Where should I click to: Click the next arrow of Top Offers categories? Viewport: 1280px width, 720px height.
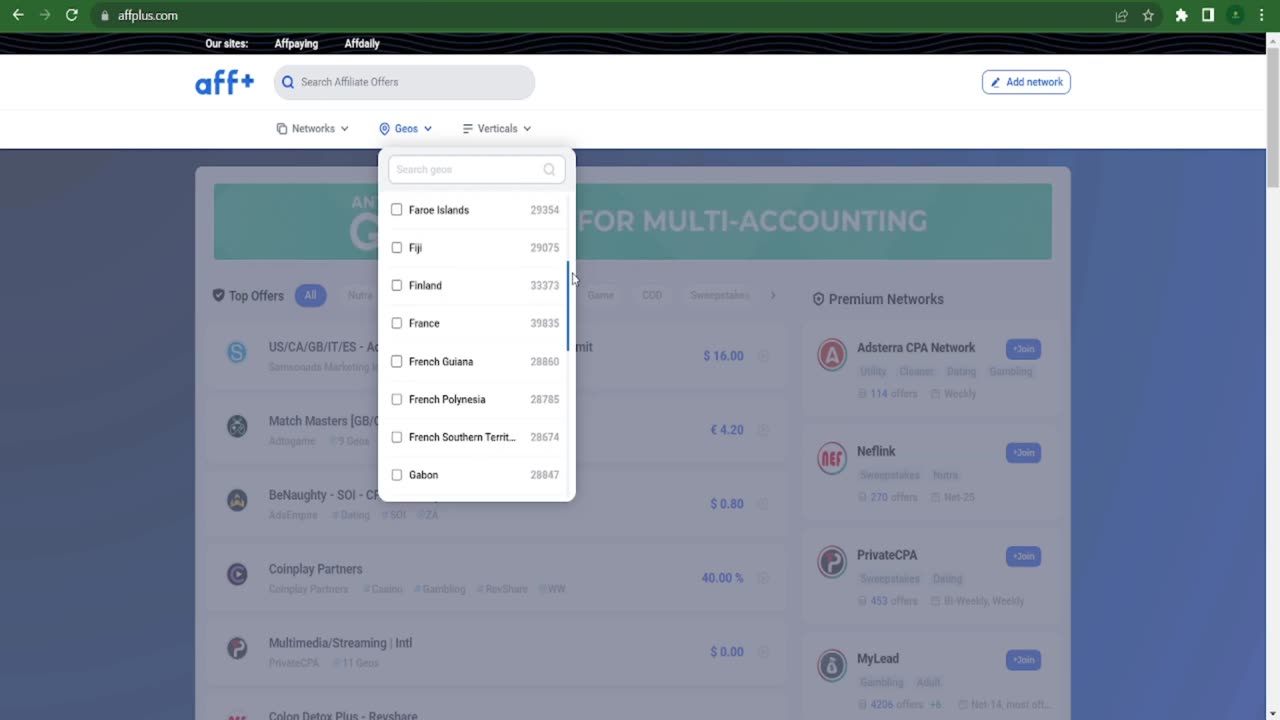pyautogui.click(x=772, y=295)
